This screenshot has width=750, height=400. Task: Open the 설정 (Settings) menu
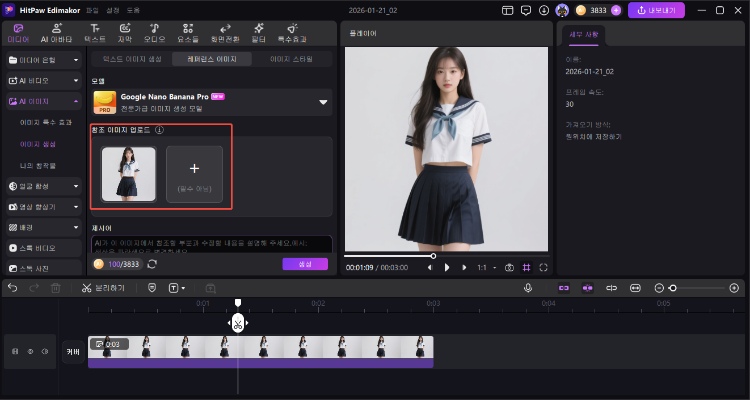tap(113, 10)
